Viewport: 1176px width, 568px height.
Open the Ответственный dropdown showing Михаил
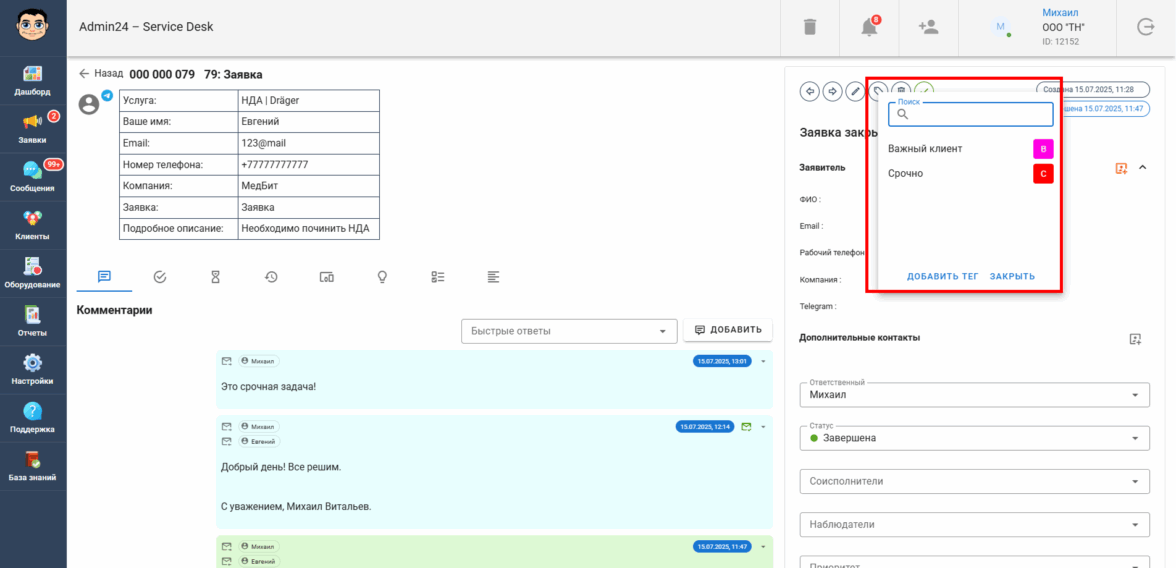pos(975,395)
